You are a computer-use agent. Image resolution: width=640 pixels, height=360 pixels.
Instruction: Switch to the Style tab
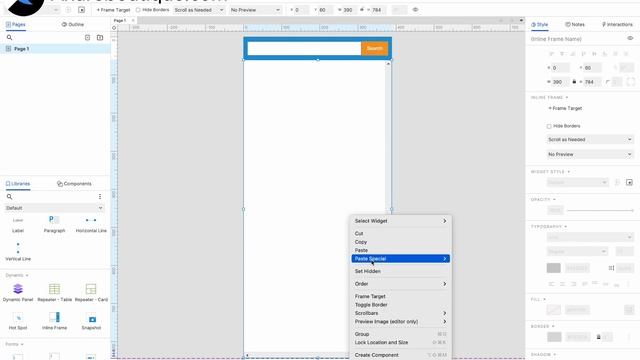[540, 24]
